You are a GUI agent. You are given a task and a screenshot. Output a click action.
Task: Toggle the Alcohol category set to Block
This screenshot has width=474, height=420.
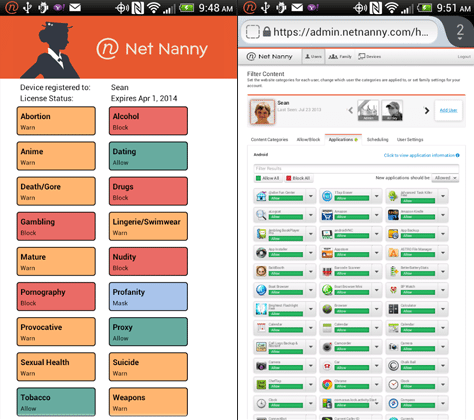148,121
